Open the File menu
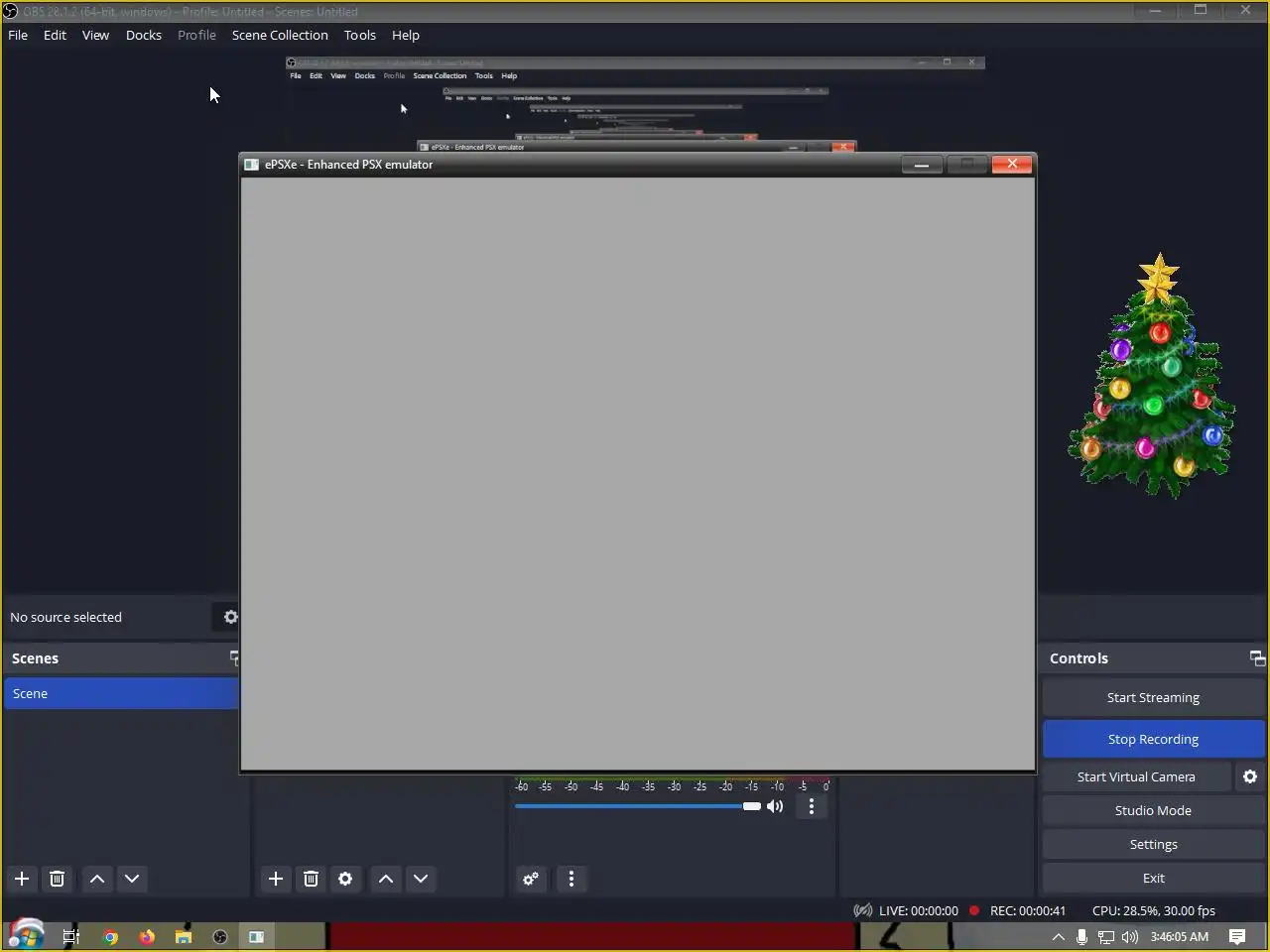Image resolution: width=1270 pixels, height=952 pixels. (18, 35)
